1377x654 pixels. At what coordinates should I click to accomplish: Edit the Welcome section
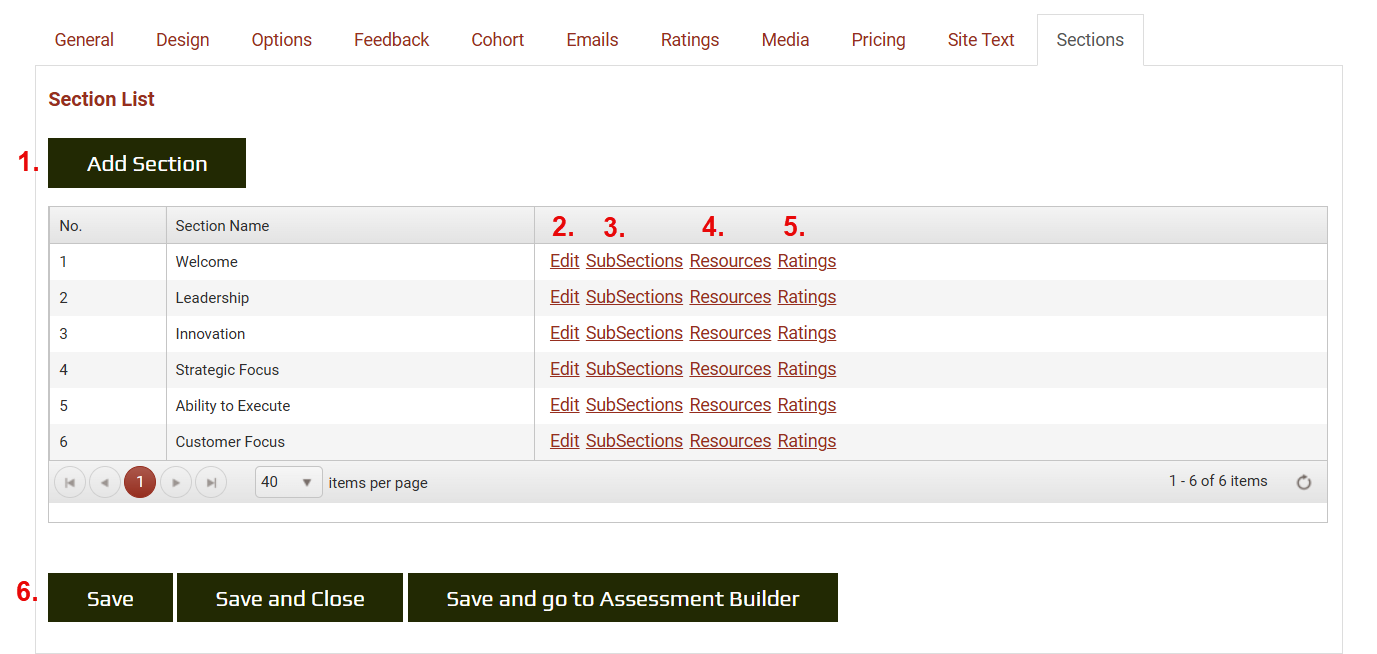[564, 260]
